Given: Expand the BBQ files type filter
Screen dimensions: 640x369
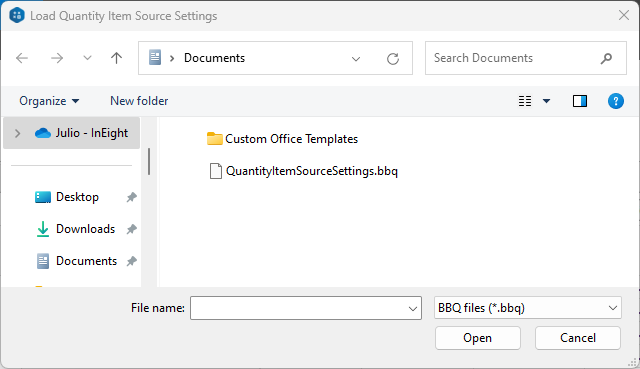Looking at the screenshot, I should pos(528,308).
